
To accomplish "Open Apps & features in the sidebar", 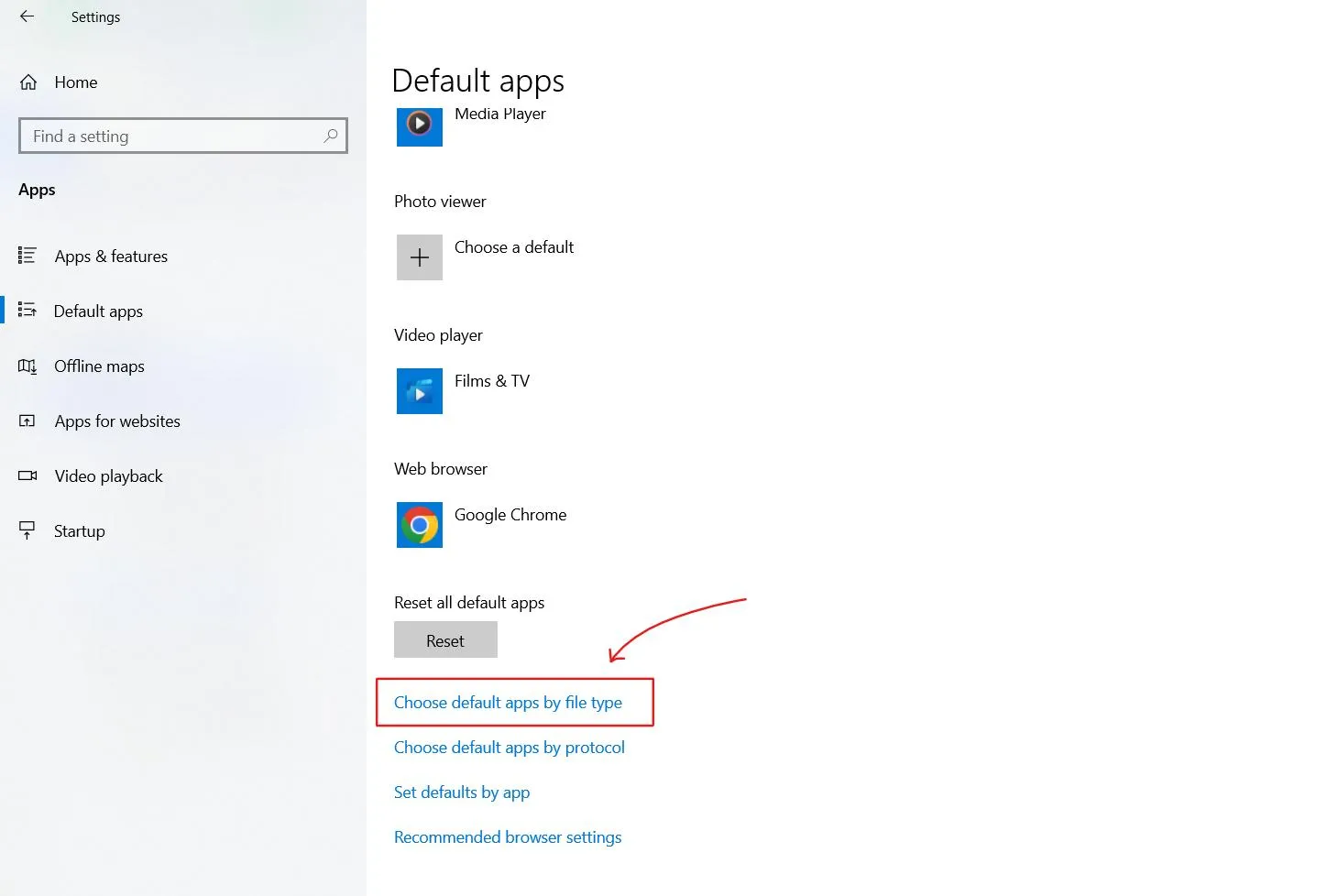I will coord(110,256).
